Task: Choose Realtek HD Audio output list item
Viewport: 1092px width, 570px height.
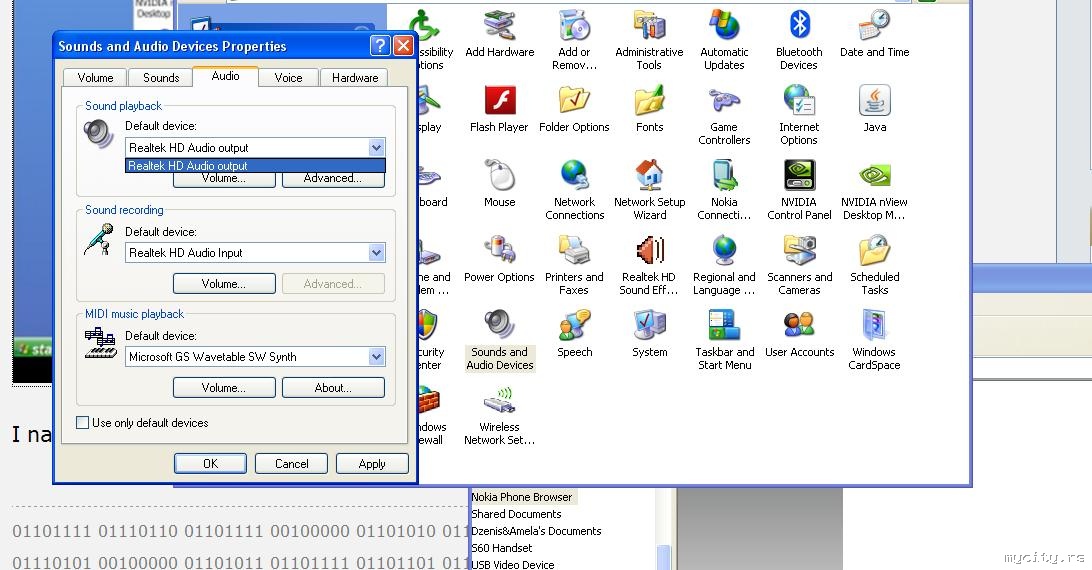Action: tap(255, 166)
